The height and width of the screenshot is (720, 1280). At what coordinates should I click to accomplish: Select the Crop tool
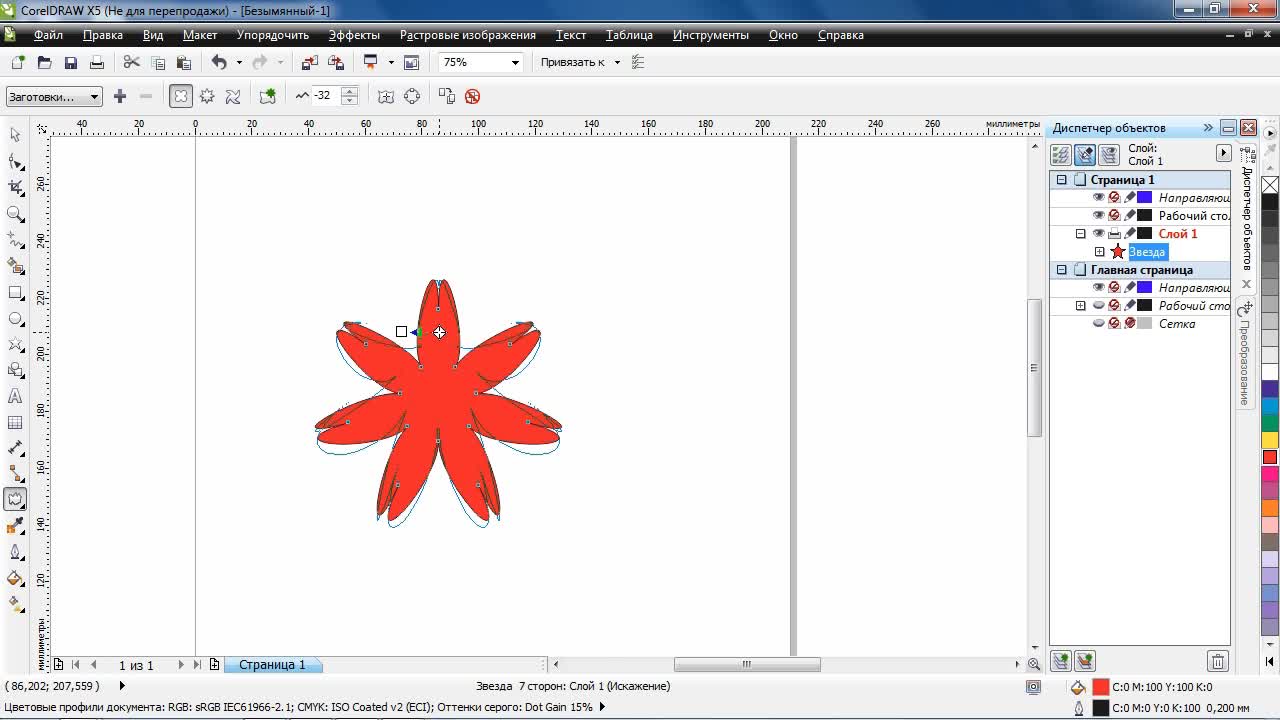coord(15,187)
